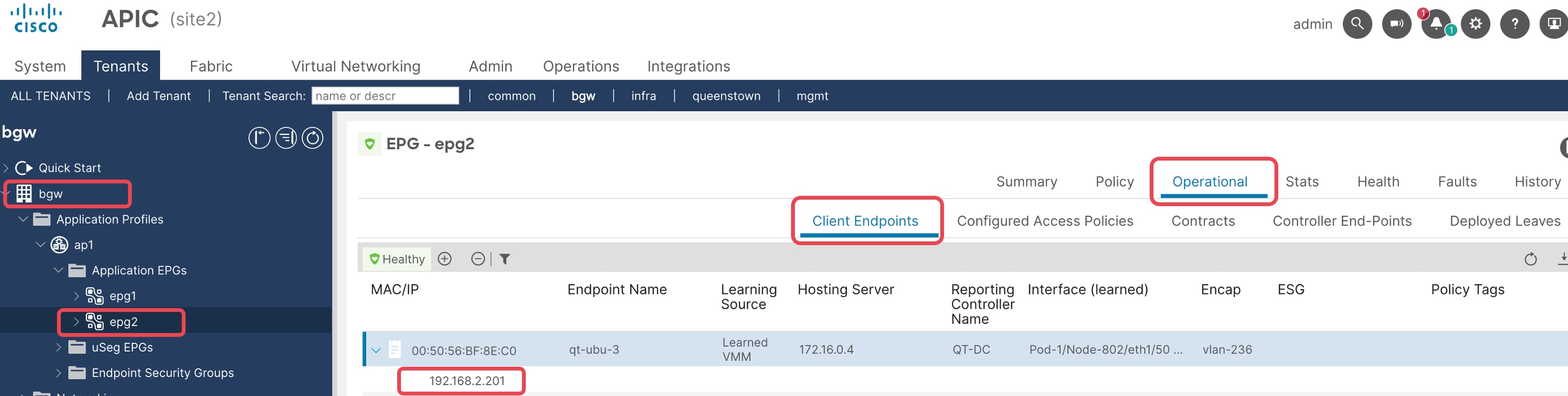Open the Configured Access Policies sub-tab
1568x396 pixels.
[x=1044, y=221]
